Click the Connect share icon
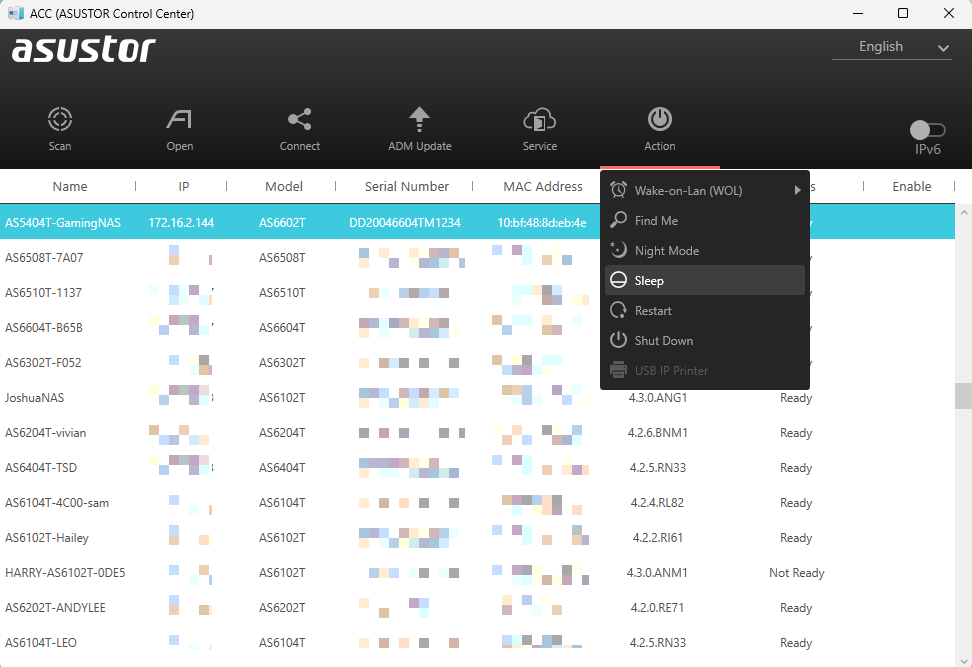972x667 pixels. pos(299,119)
